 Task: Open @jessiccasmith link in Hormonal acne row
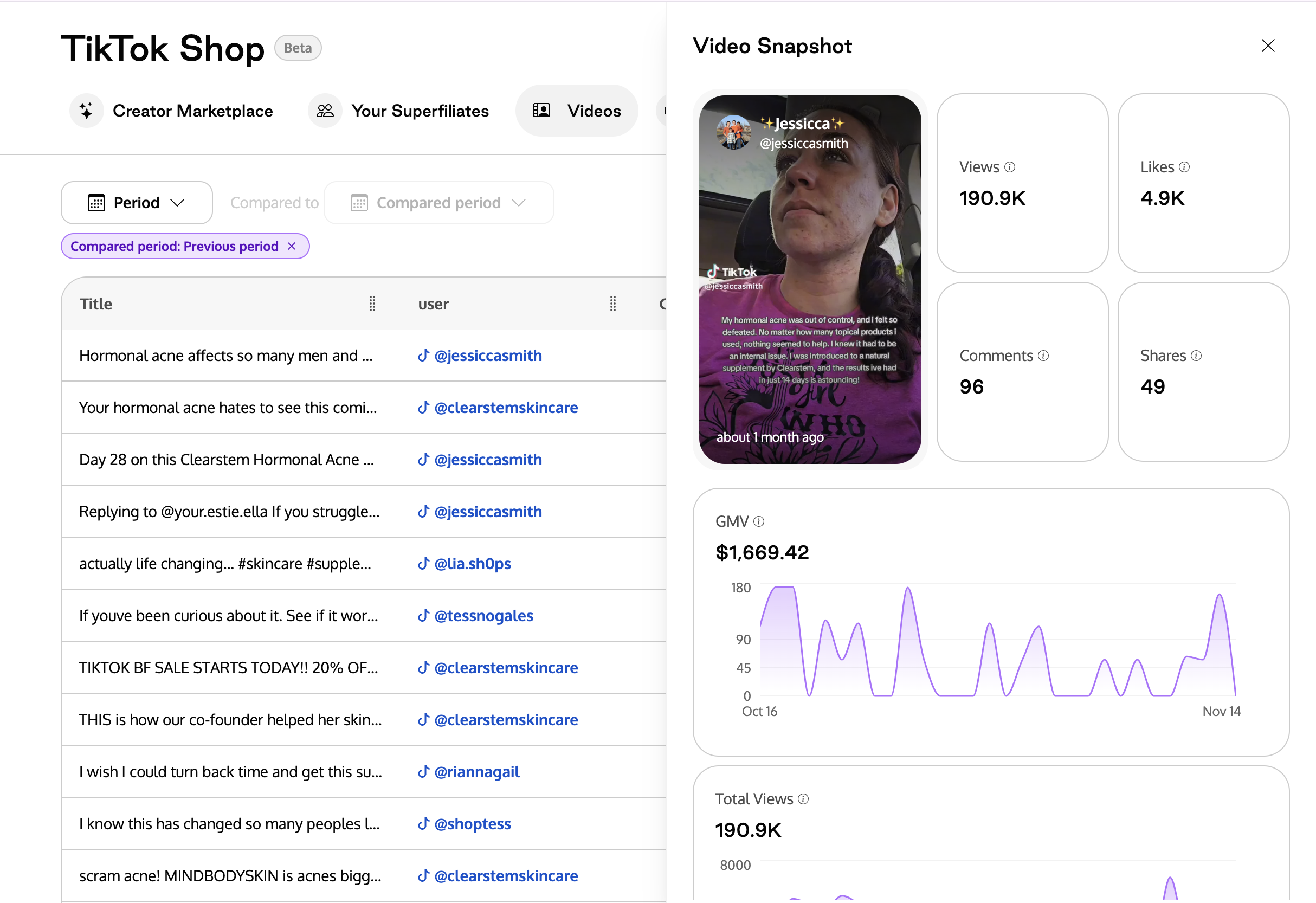pos(488,356)
